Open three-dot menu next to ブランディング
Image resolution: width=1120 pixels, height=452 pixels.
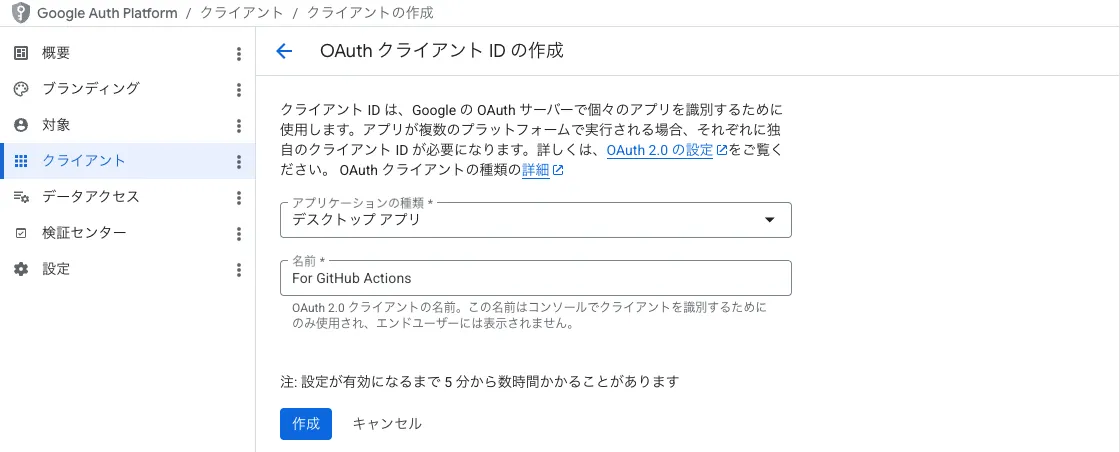239,89
